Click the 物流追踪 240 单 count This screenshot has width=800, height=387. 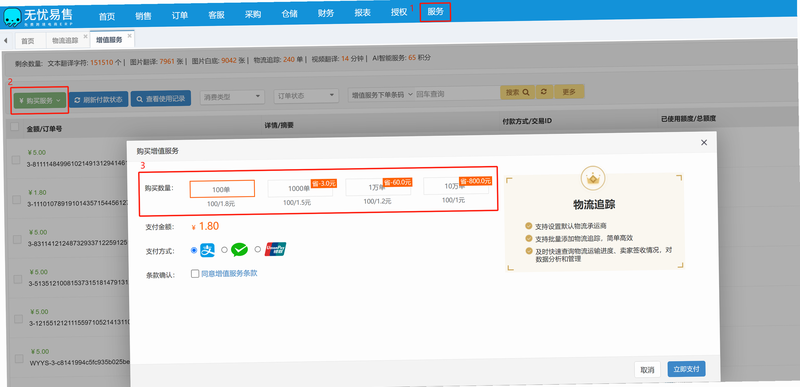(x=279, y=60)
